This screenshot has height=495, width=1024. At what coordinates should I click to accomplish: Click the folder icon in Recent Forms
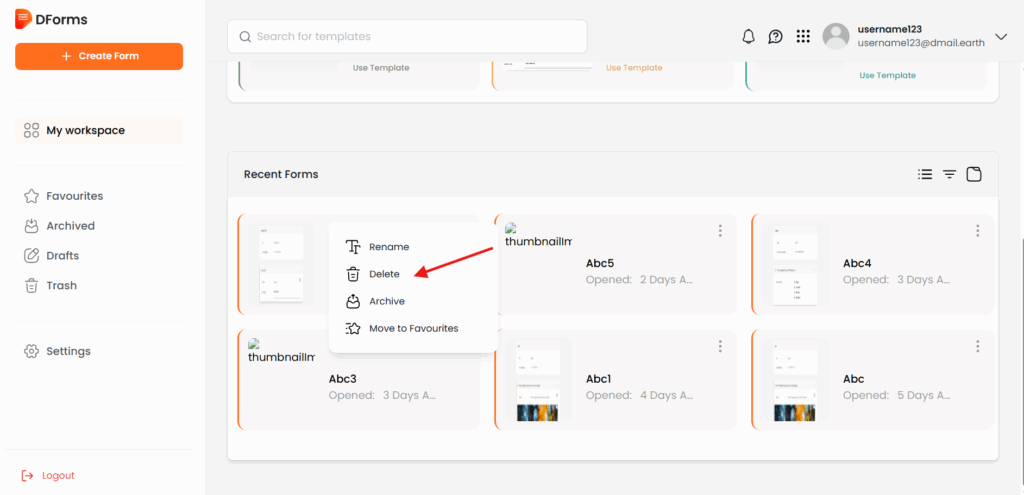tap(973, 174)
